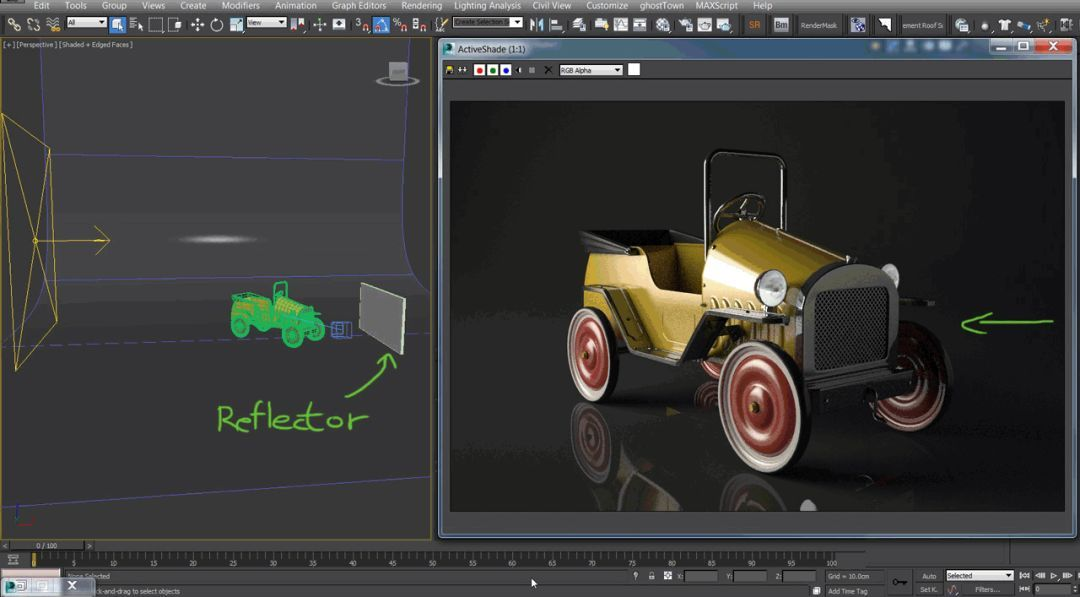The image size is (1080, 597).
Task: Click the white color swatch in ActiveShade
Action: 634,70
